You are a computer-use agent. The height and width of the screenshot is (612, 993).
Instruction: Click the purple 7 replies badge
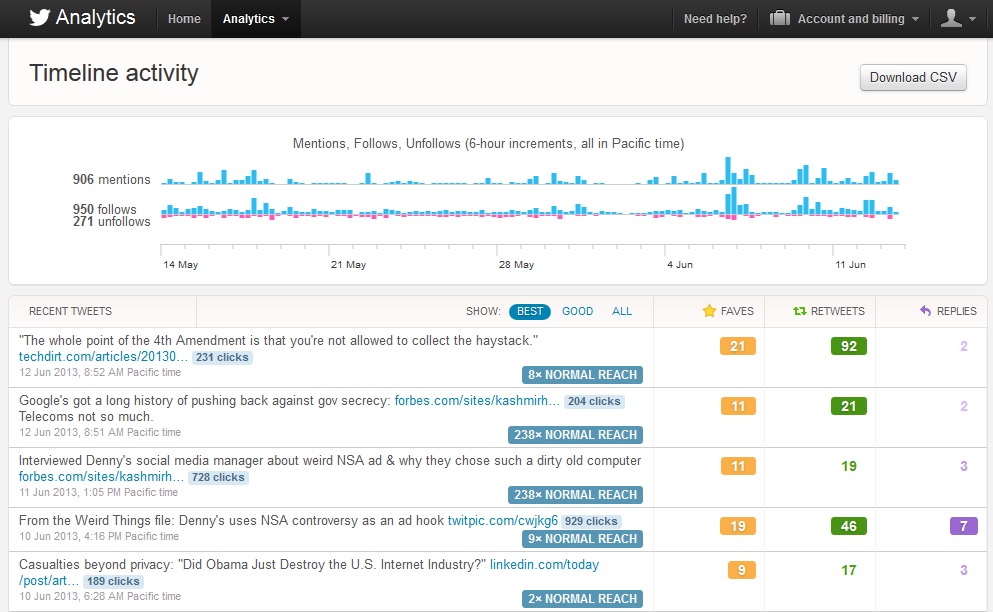click(x=964, y=526)
